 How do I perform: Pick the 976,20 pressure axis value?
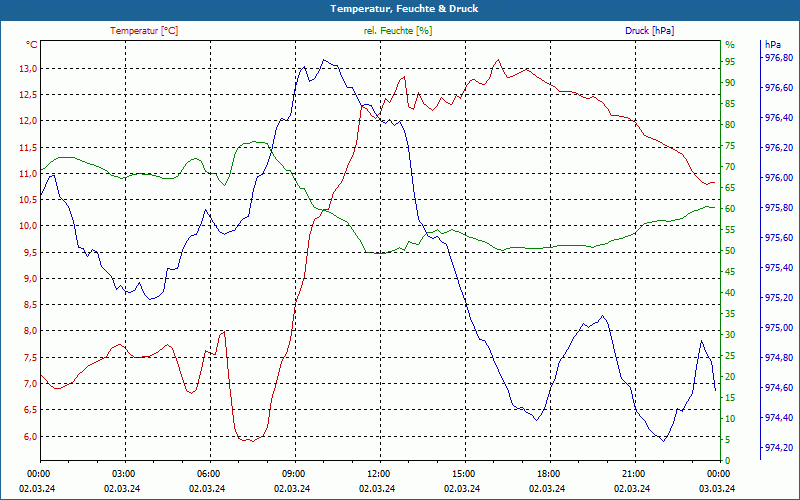pos(779,148)
